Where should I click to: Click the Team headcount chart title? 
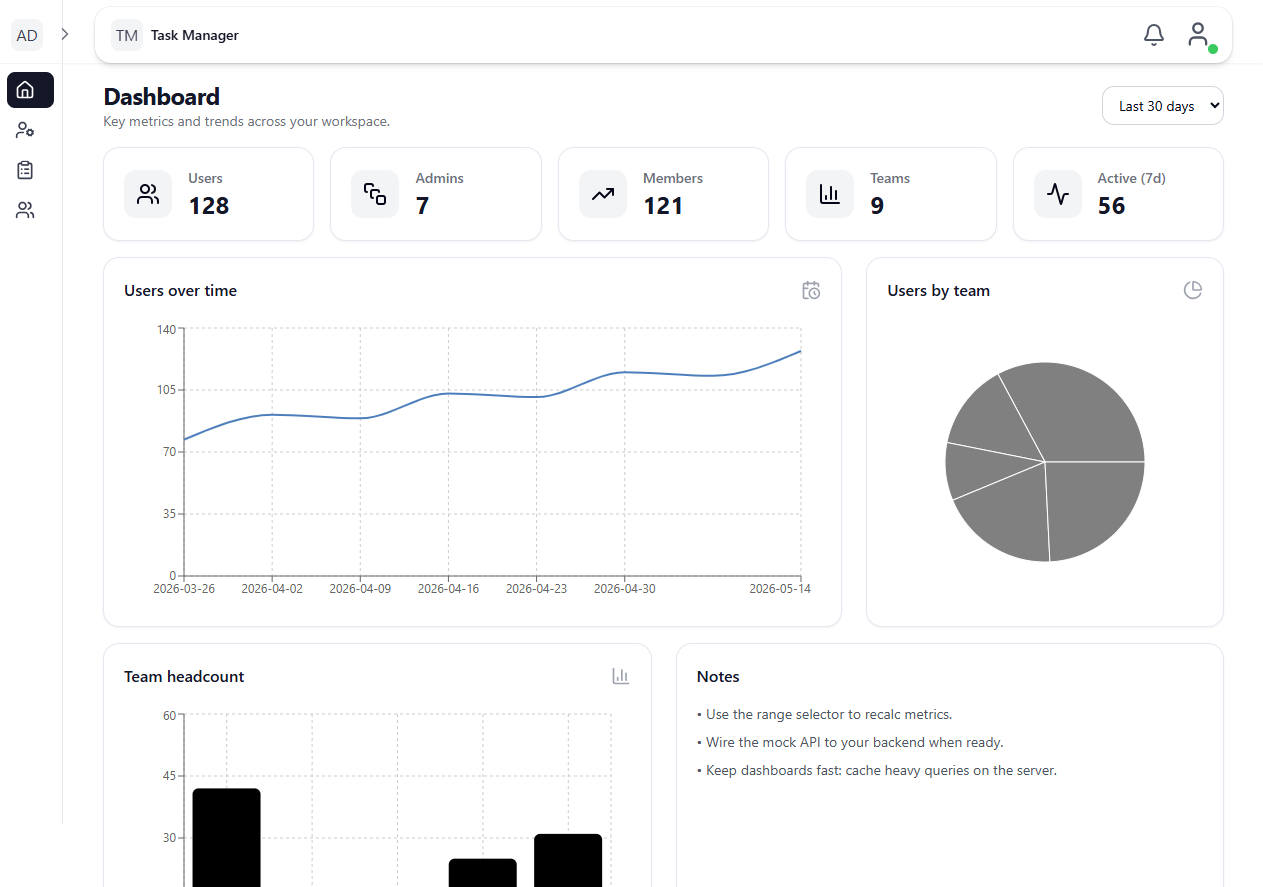(184, 677)
